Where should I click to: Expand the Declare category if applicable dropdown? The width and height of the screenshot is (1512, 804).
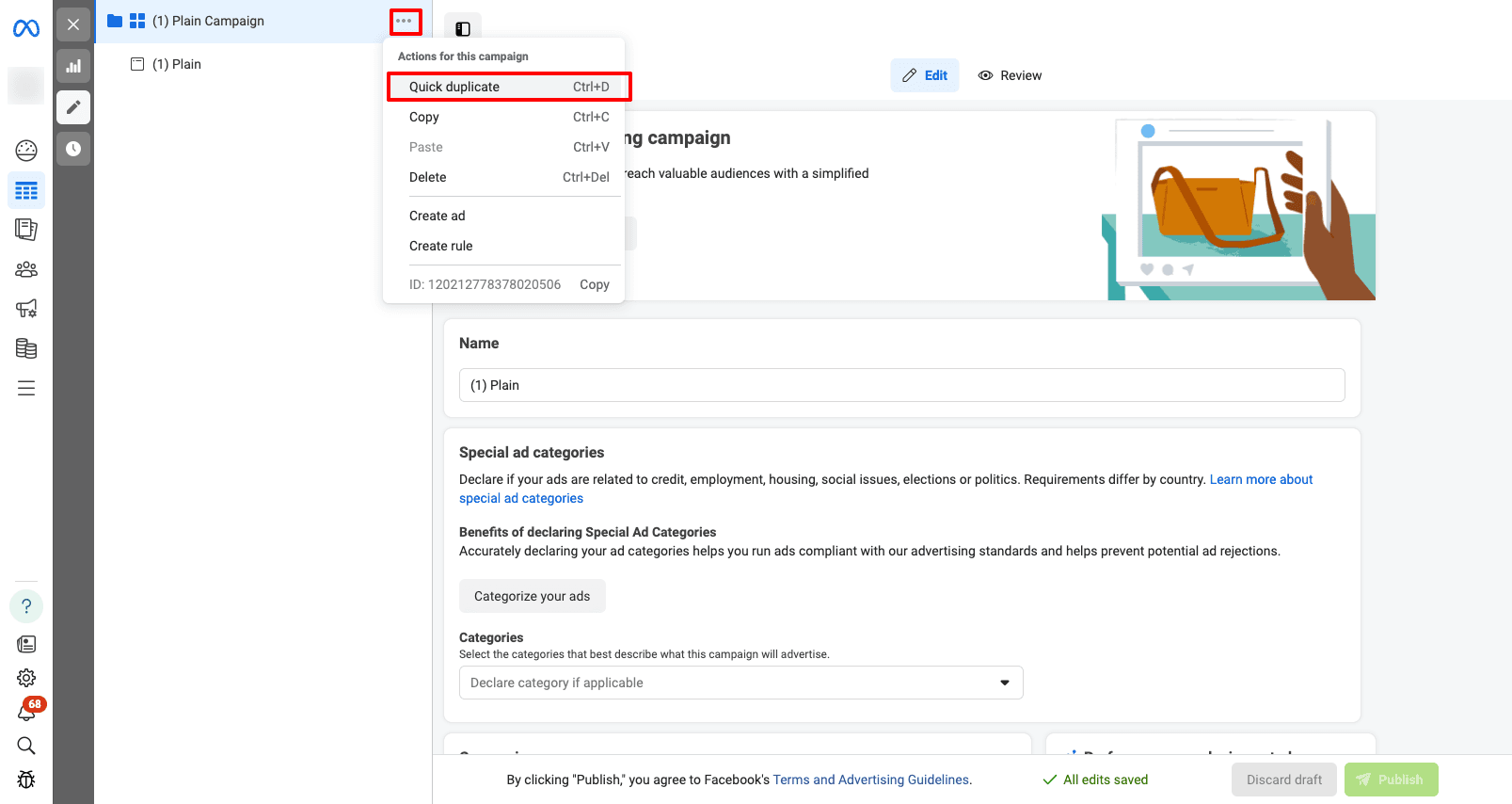[x=740, y=683]
